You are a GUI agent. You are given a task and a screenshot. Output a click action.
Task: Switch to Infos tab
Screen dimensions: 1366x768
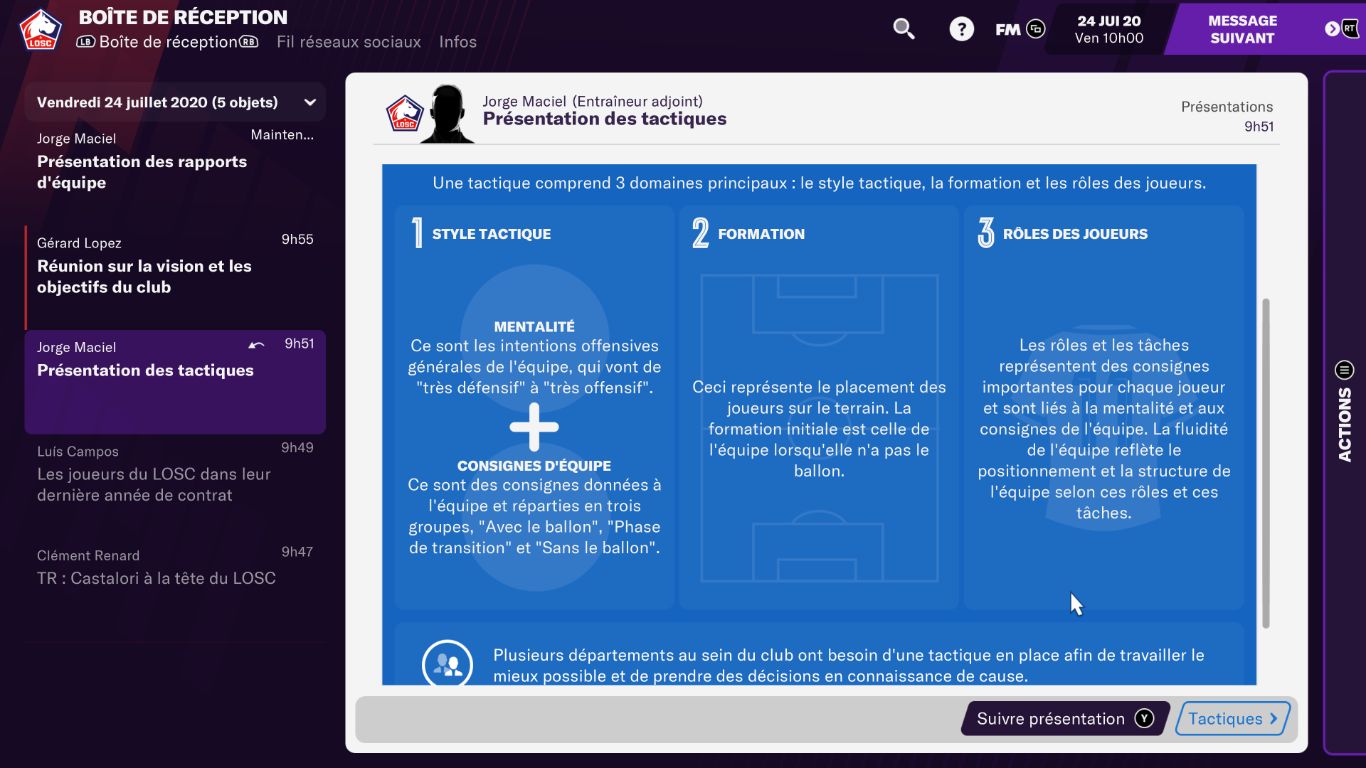(x=458, y=42)
